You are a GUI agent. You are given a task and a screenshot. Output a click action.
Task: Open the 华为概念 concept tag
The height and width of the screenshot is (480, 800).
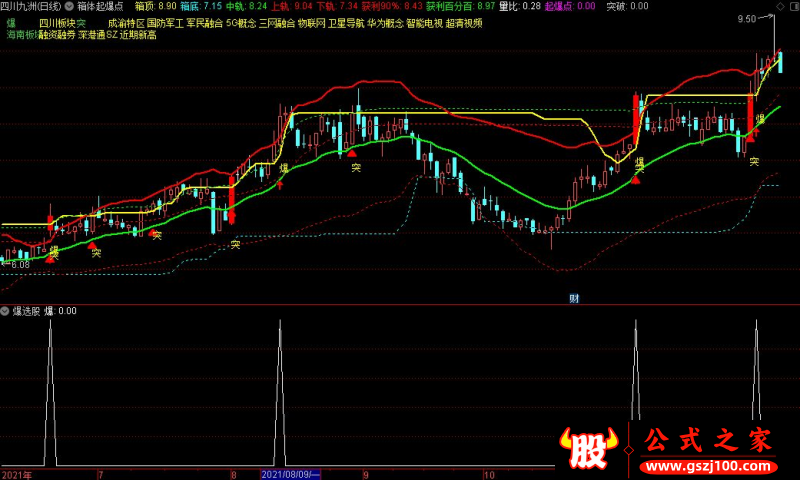pyautogui.click(x=385, y=23)
